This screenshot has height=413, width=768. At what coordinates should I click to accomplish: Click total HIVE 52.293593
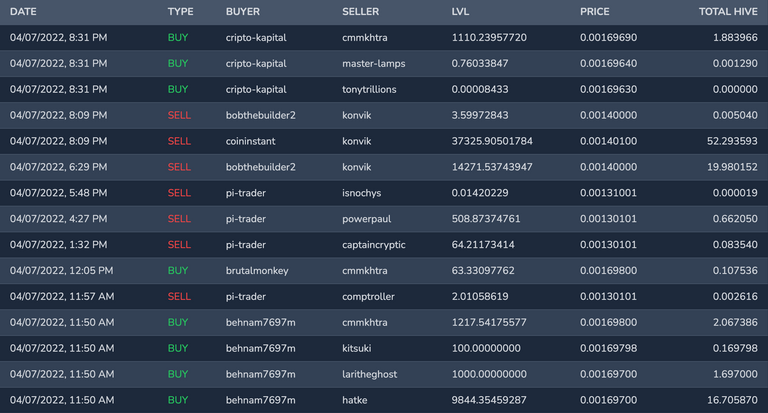732,142
